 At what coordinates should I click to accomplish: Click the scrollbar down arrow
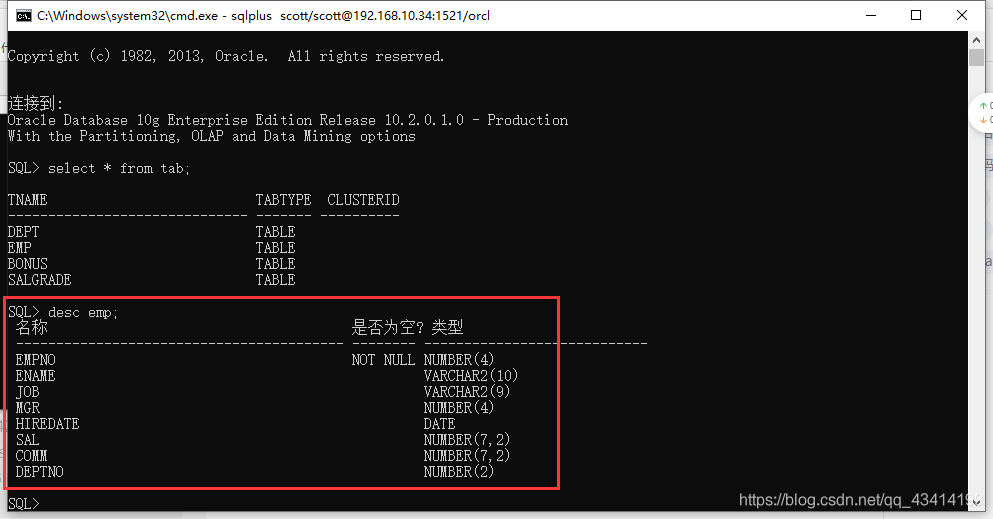(x=976, y=503)
